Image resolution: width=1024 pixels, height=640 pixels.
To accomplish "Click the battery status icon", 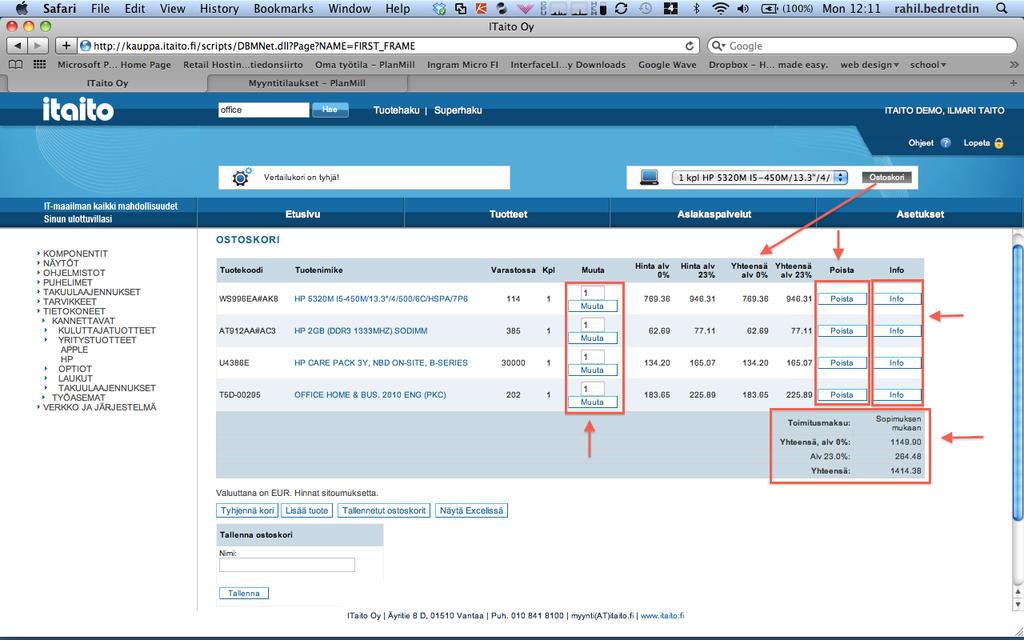I will coord(769,8).
